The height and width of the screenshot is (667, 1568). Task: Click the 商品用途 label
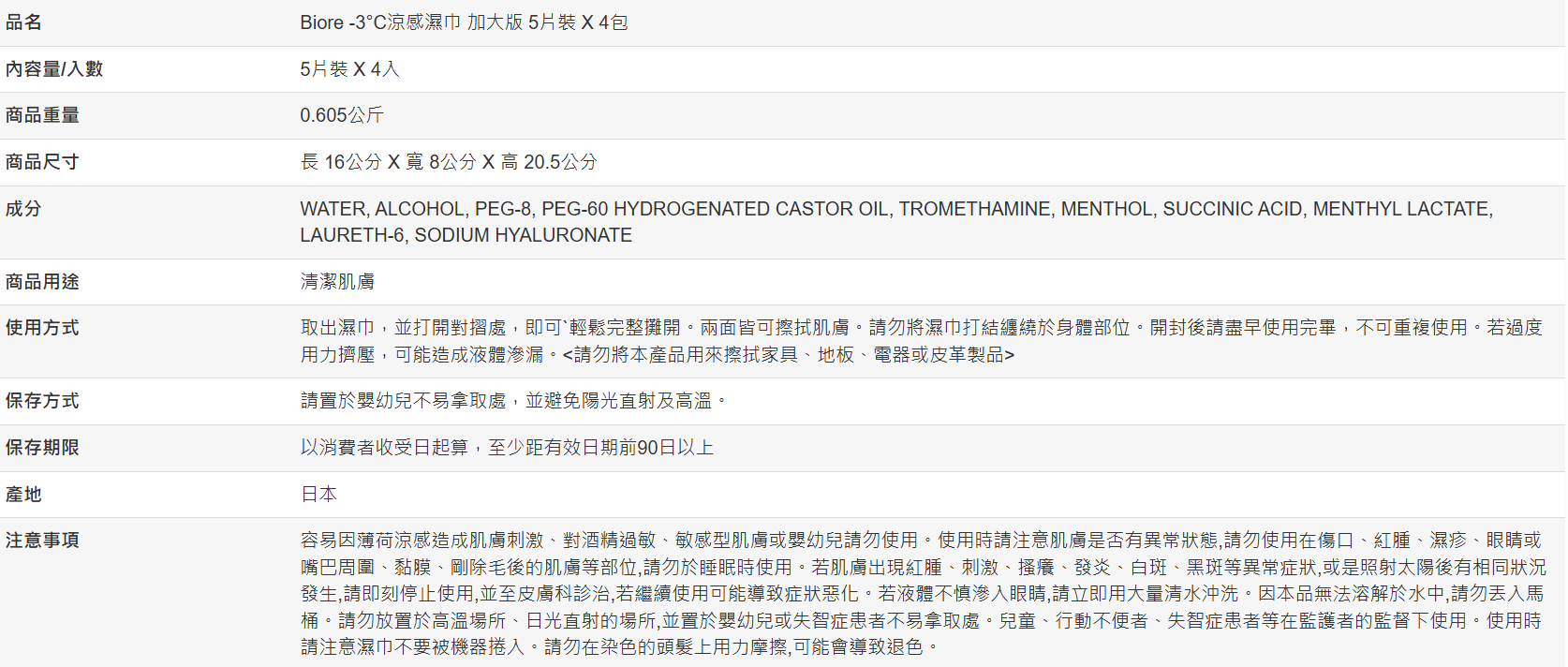click(42, 282)
